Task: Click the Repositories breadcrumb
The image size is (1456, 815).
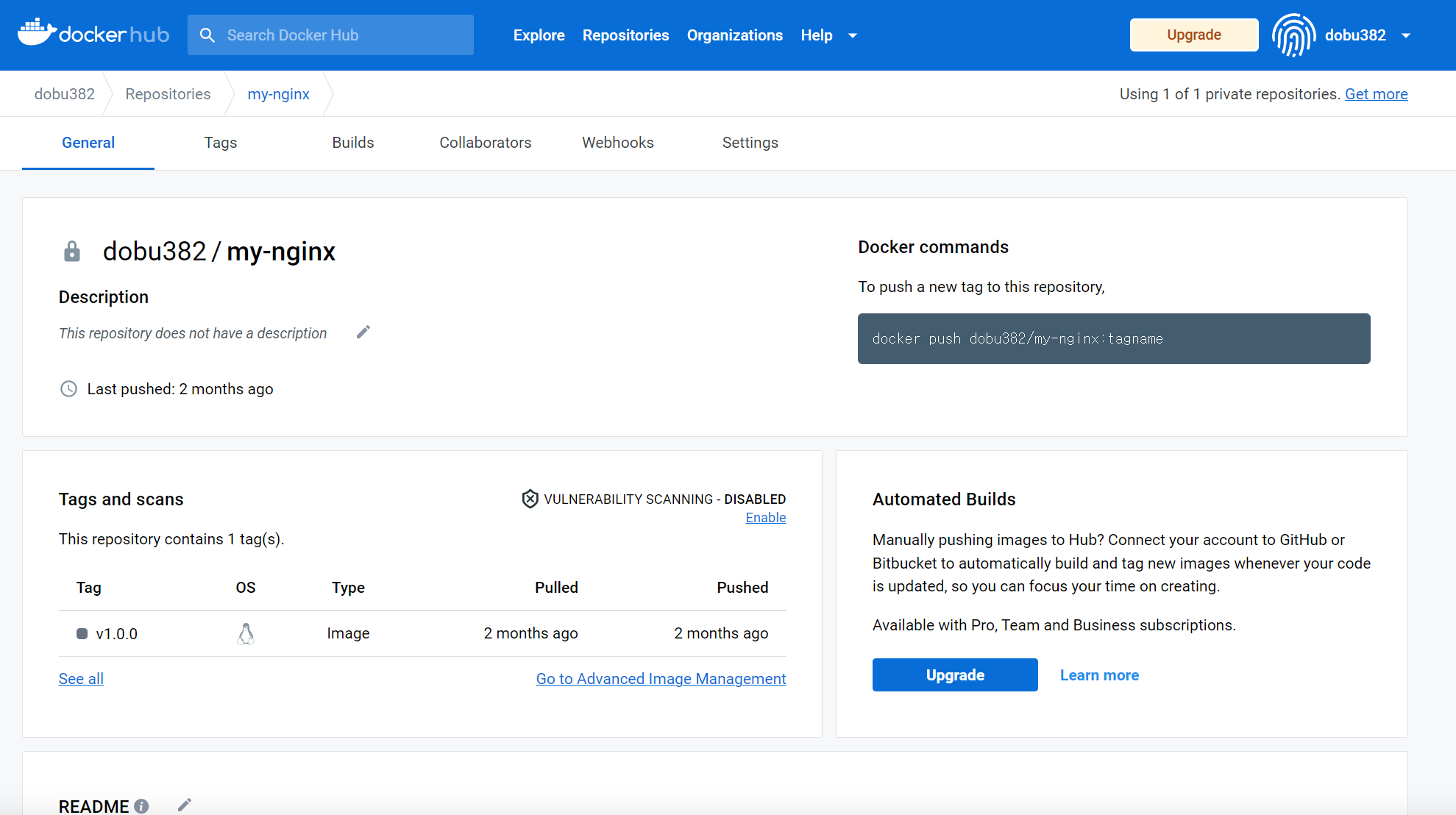Action: (168, 94)
